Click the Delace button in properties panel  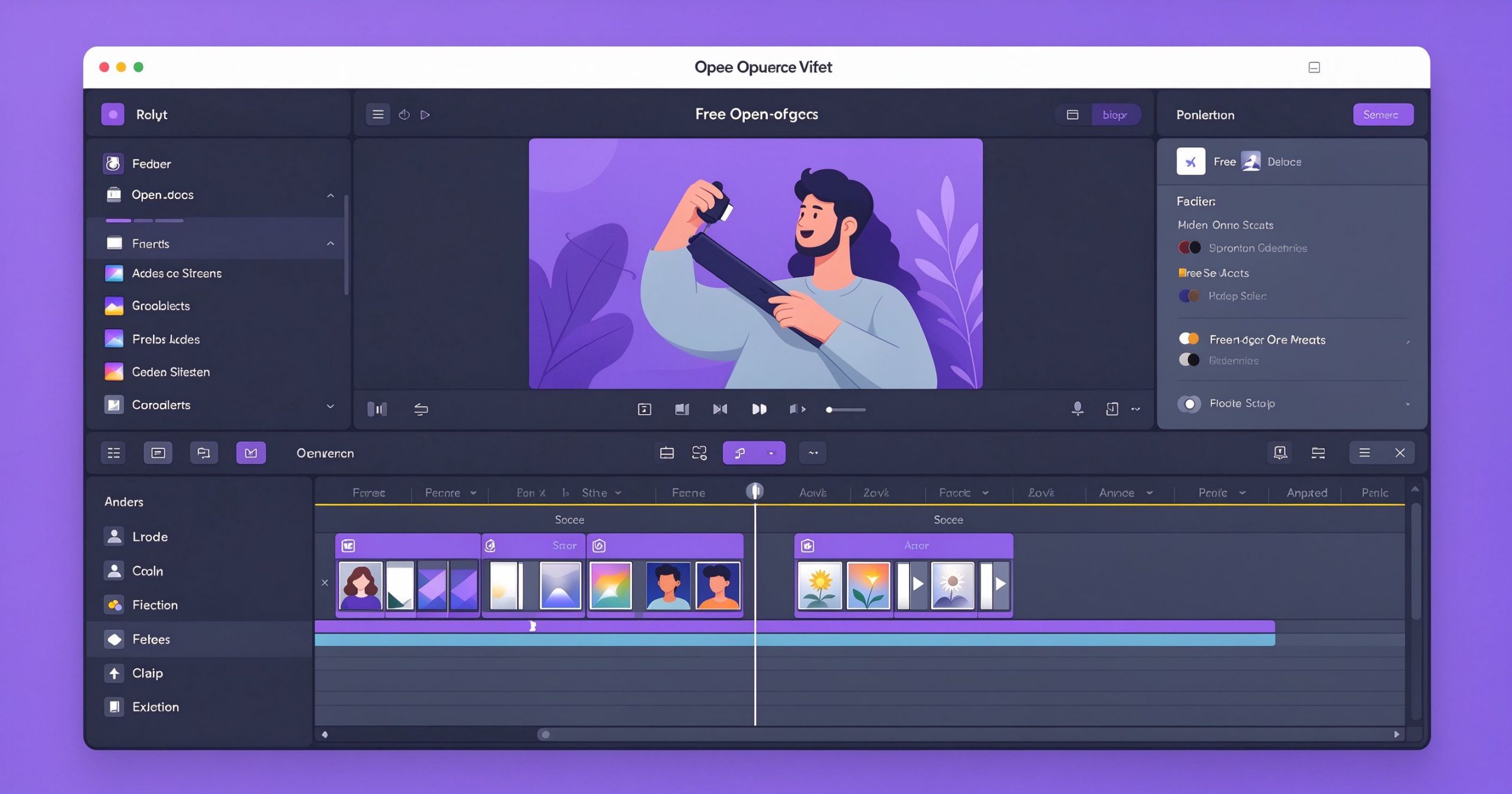1272,161
